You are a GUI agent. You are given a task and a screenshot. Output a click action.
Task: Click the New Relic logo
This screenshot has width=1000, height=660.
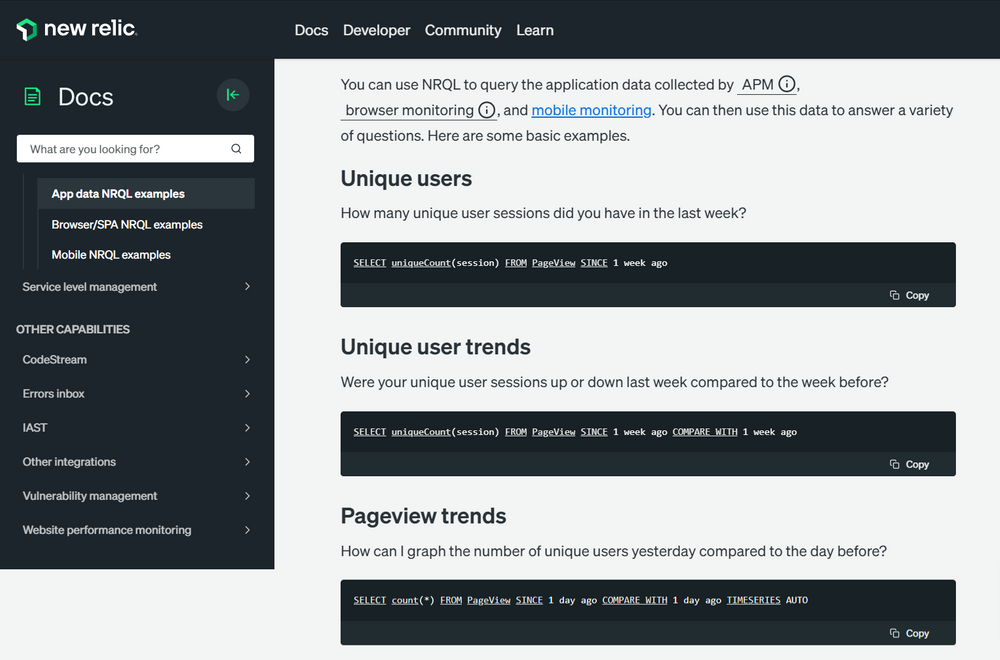coord(77,30)
